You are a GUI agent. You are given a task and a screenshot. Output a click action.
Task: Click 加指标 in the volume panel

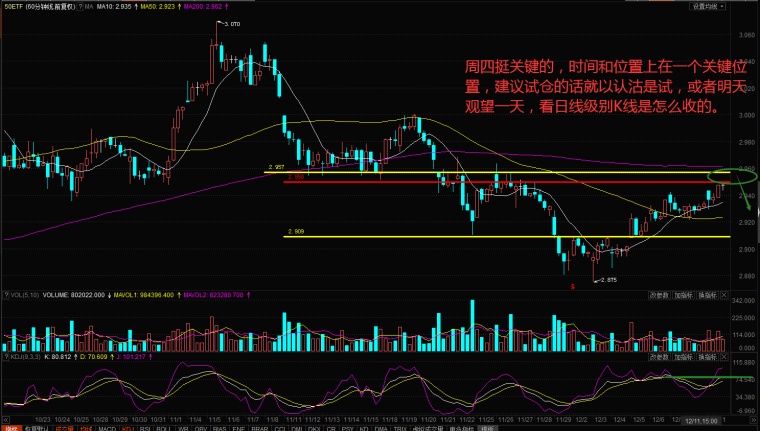(683, 296)
